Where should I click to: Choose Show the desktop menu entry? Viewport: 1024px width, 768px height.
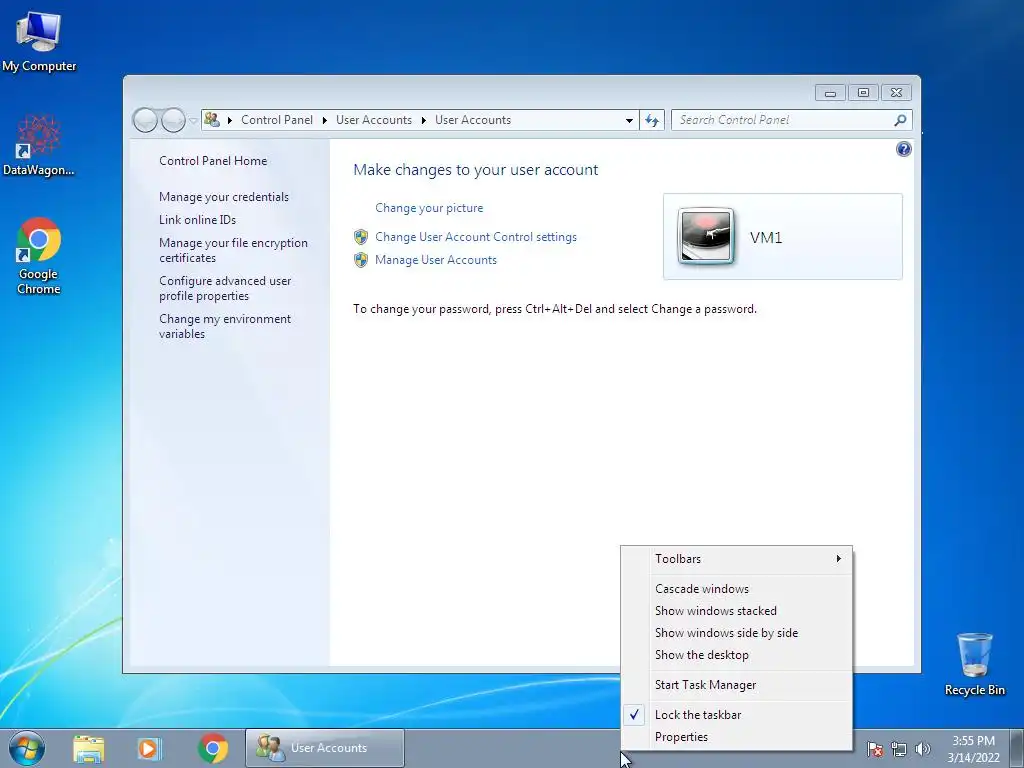tap(737, 655)
